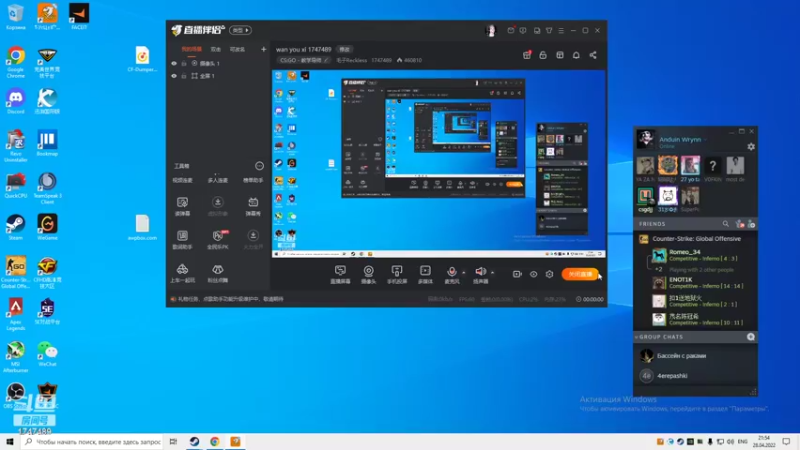
Task: Open Steam friends list settings gear
Action: click(x=751, y=147)
